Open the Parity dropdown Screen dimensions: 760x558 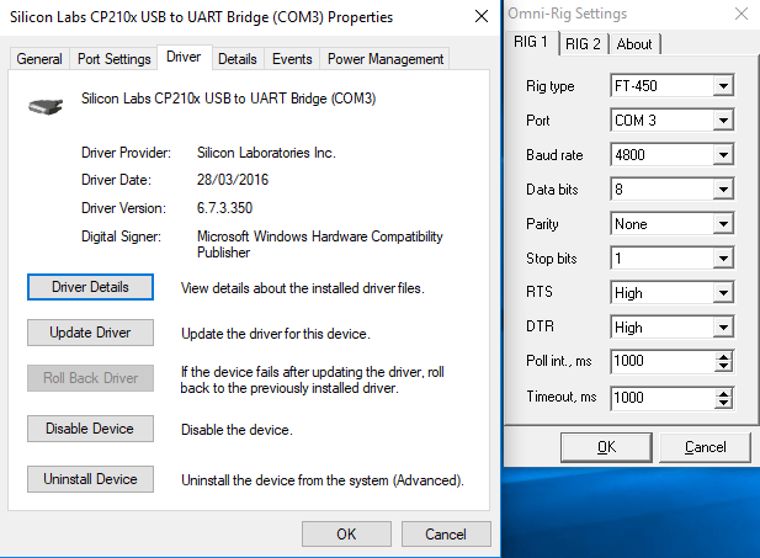click(723, 224)
